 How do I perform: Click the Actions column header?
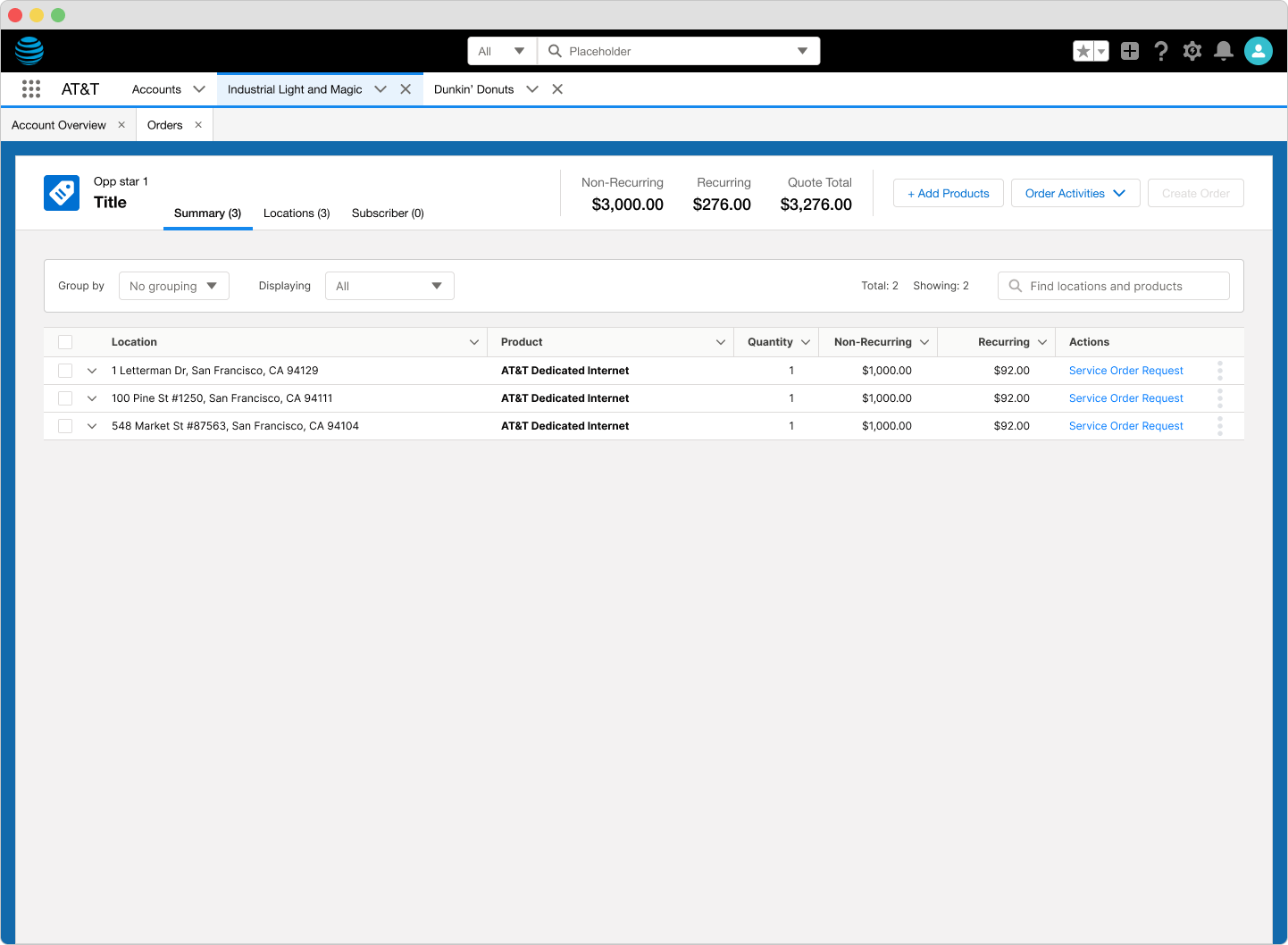(x=1089, y=342)
